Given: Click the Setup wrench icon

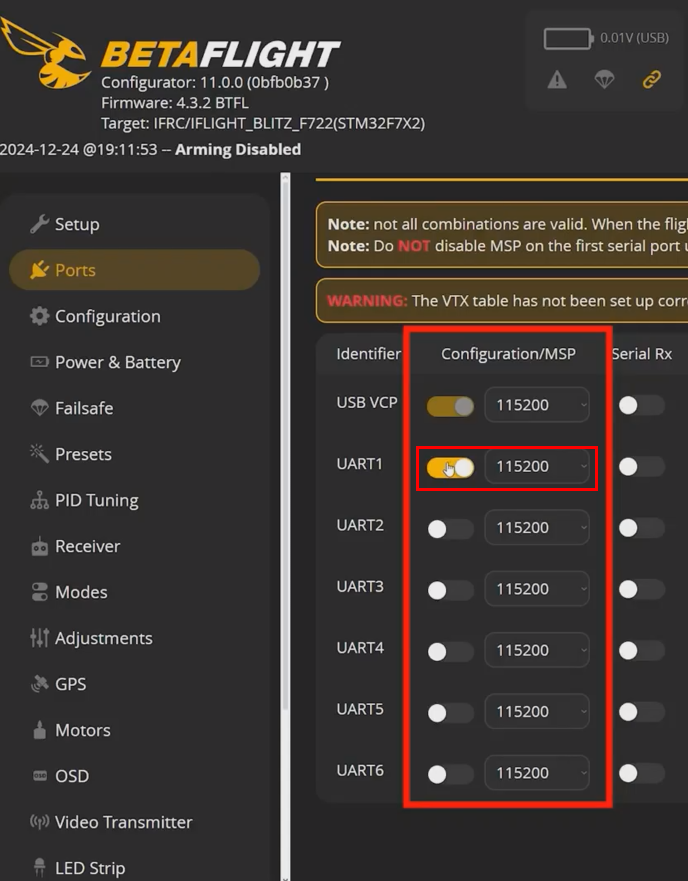Looking at the screenshot, I should click(x=39, y=224).
